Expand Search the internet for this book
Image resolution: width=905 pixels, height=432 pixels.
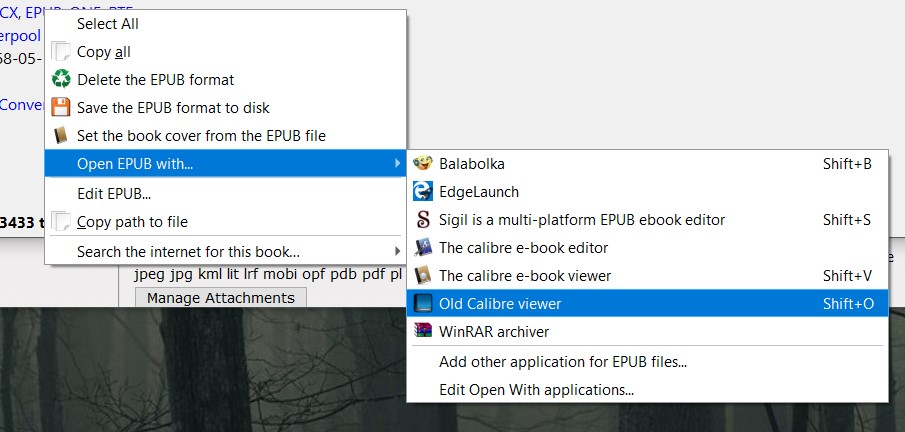397,252
